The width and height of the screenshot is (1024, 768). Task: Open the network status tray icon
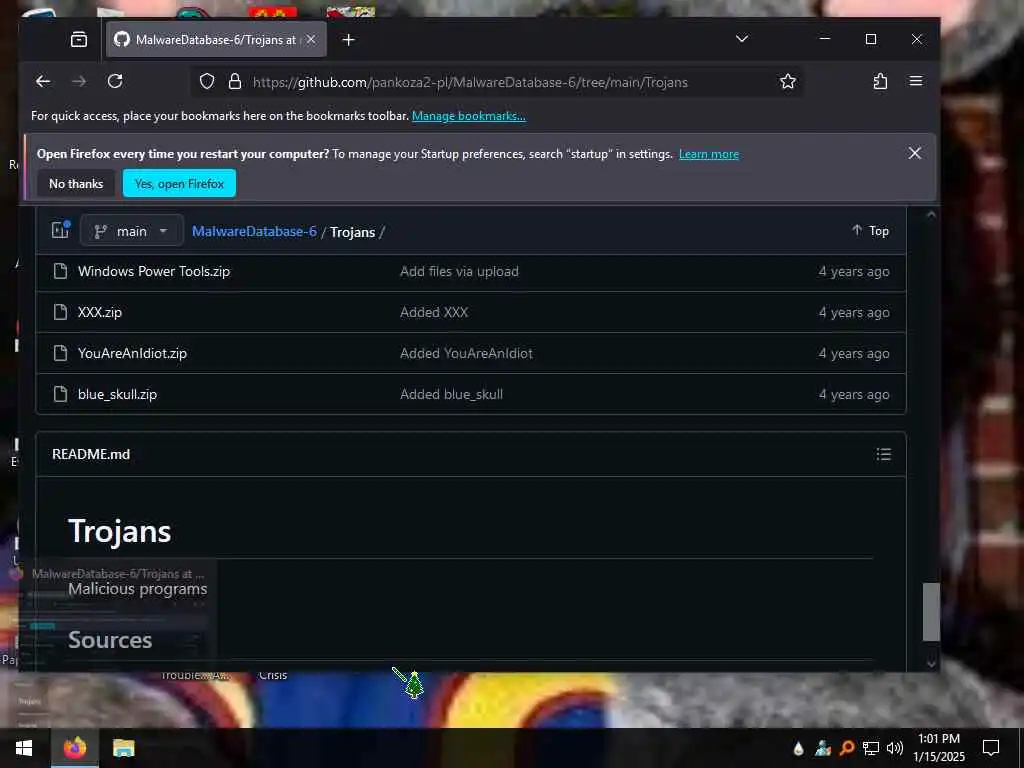pos(871,748)
